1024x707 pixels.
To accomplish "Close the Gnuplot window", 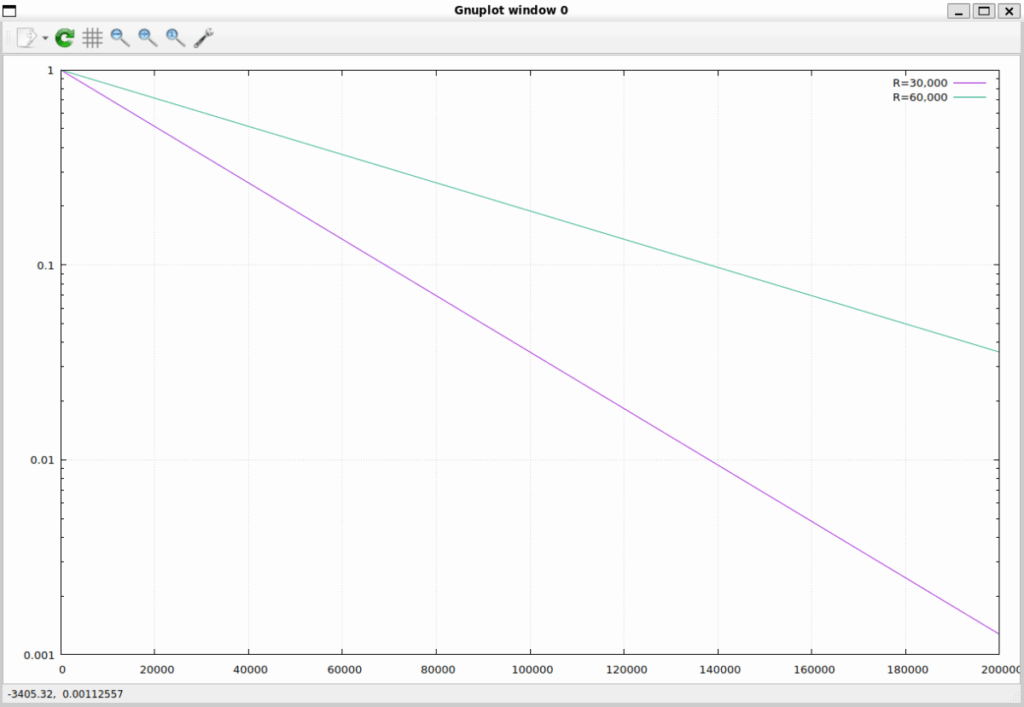I will [1006, 10].
